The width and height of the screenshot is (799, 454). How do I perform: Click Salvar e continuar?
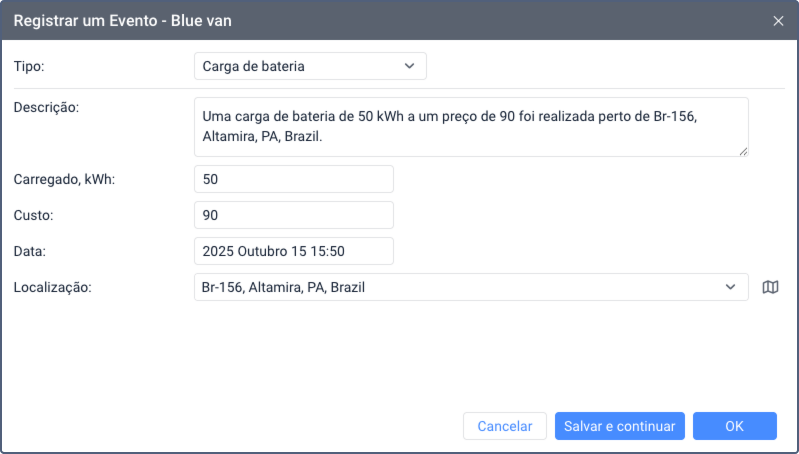tap(620, 426)
